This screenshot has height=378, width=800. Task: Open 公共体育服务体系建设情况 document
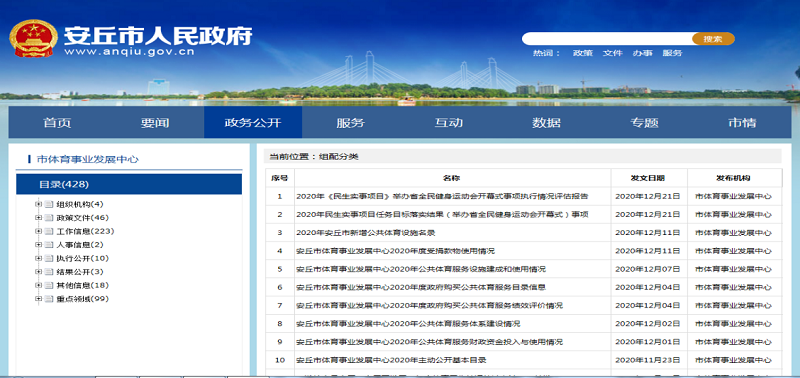point(408,323)
